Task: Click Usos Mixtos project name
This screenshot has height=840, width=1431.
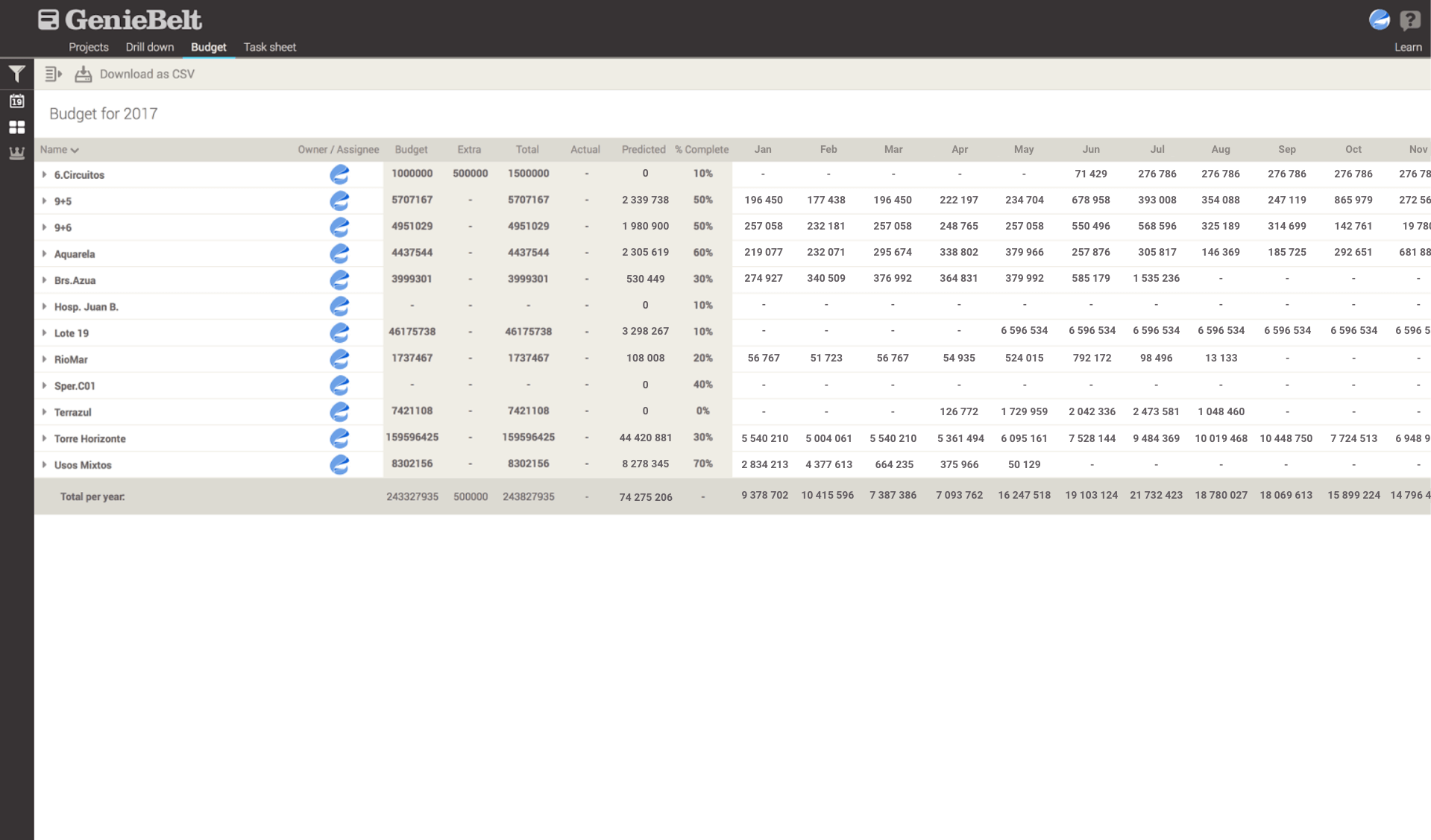Action: pyautogui.click(x=83, y=465)
